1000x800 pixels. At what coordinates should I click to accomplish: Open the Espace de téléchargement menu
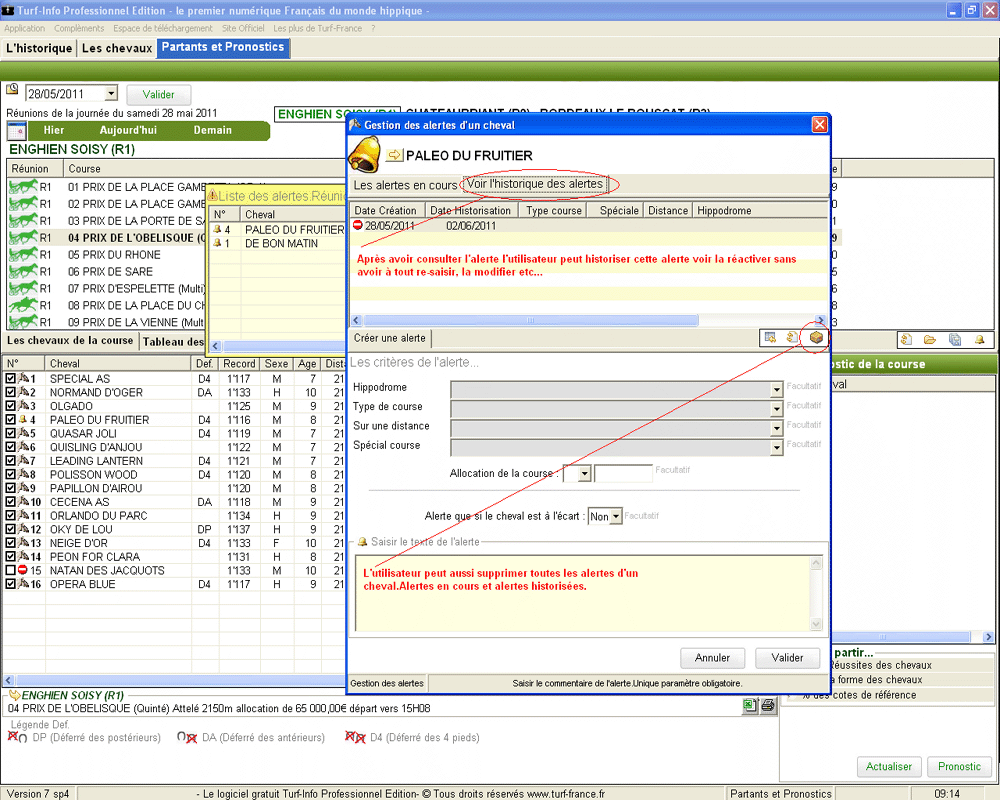point(163,28)
